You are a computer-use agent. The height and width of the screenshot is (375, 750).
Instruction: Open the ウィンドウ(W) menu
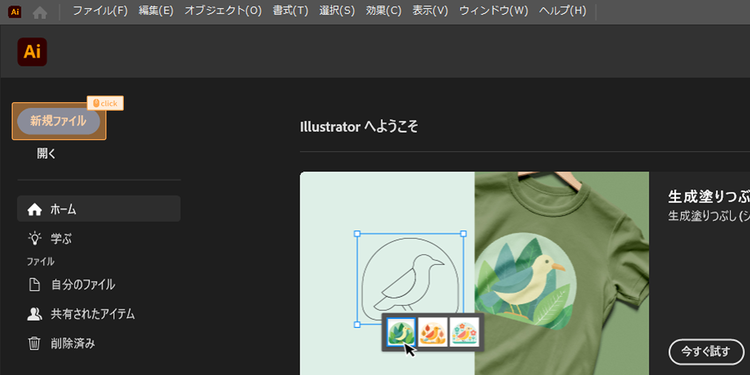click(x=493, y=11)
